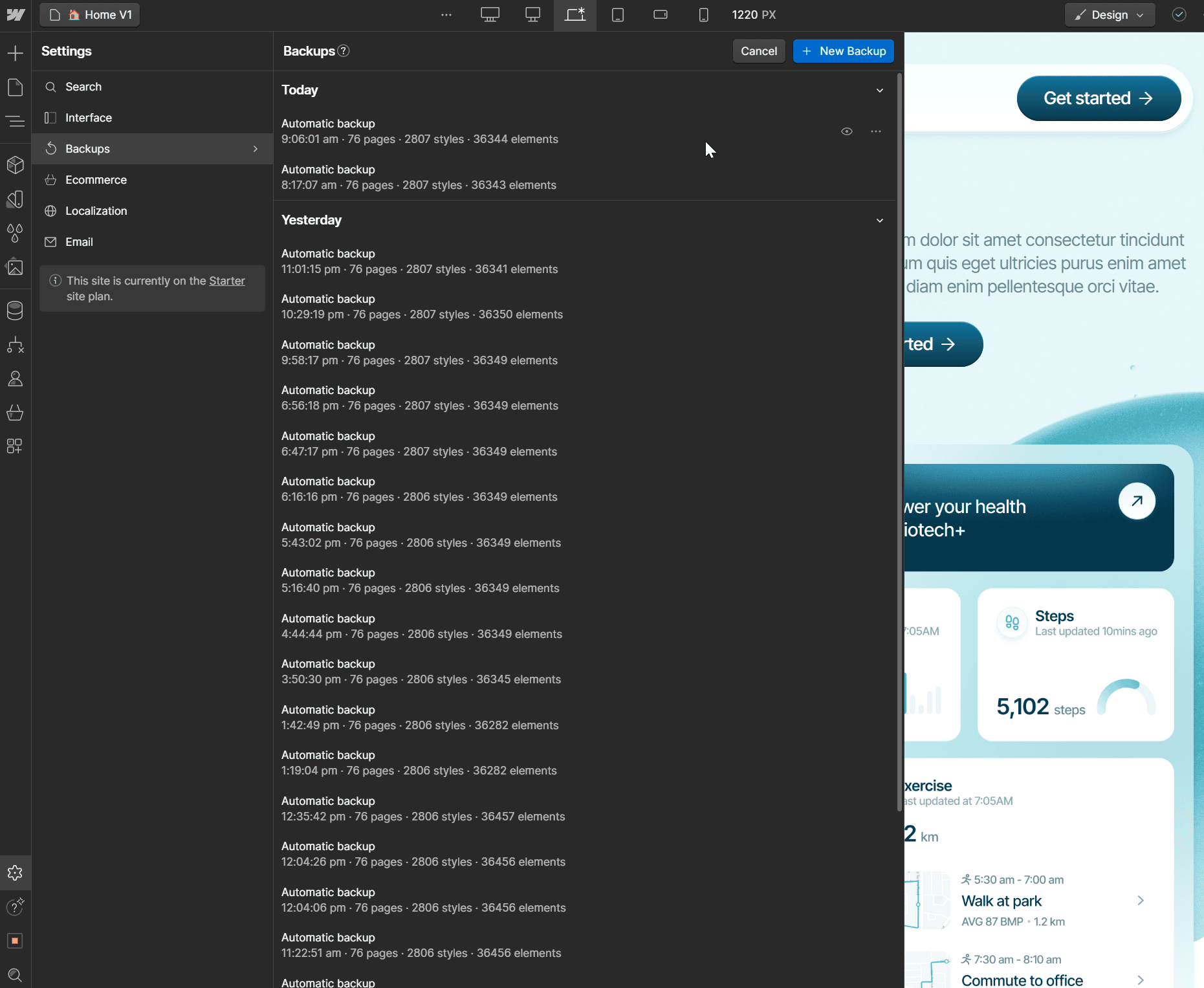Open the Add Elements panel
This screenshot has height=988, width=1204.
[x=16, y=53]
